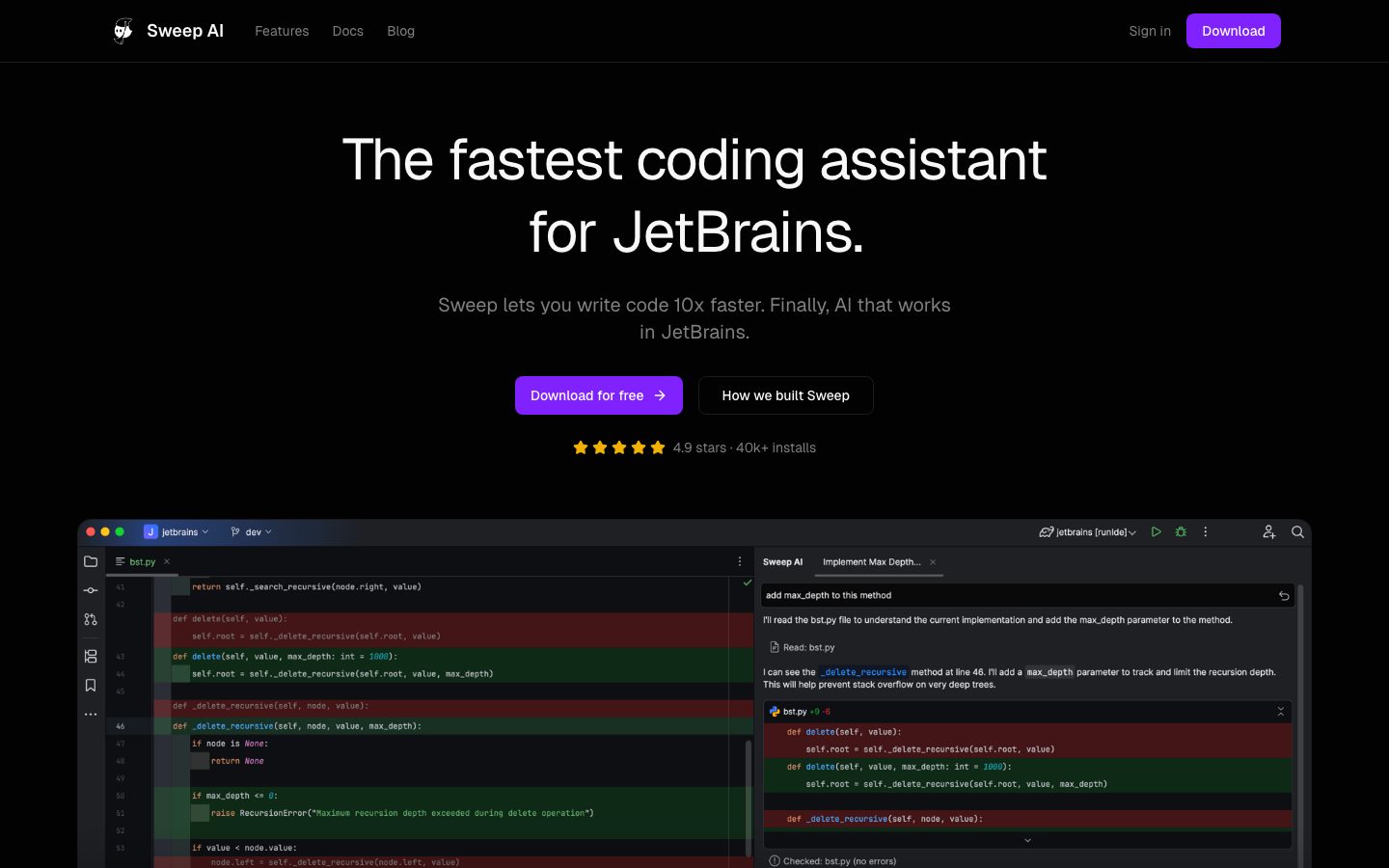
Task: Click the add user icon in IDE toolbar
Action: click(x=1268, y=532)
